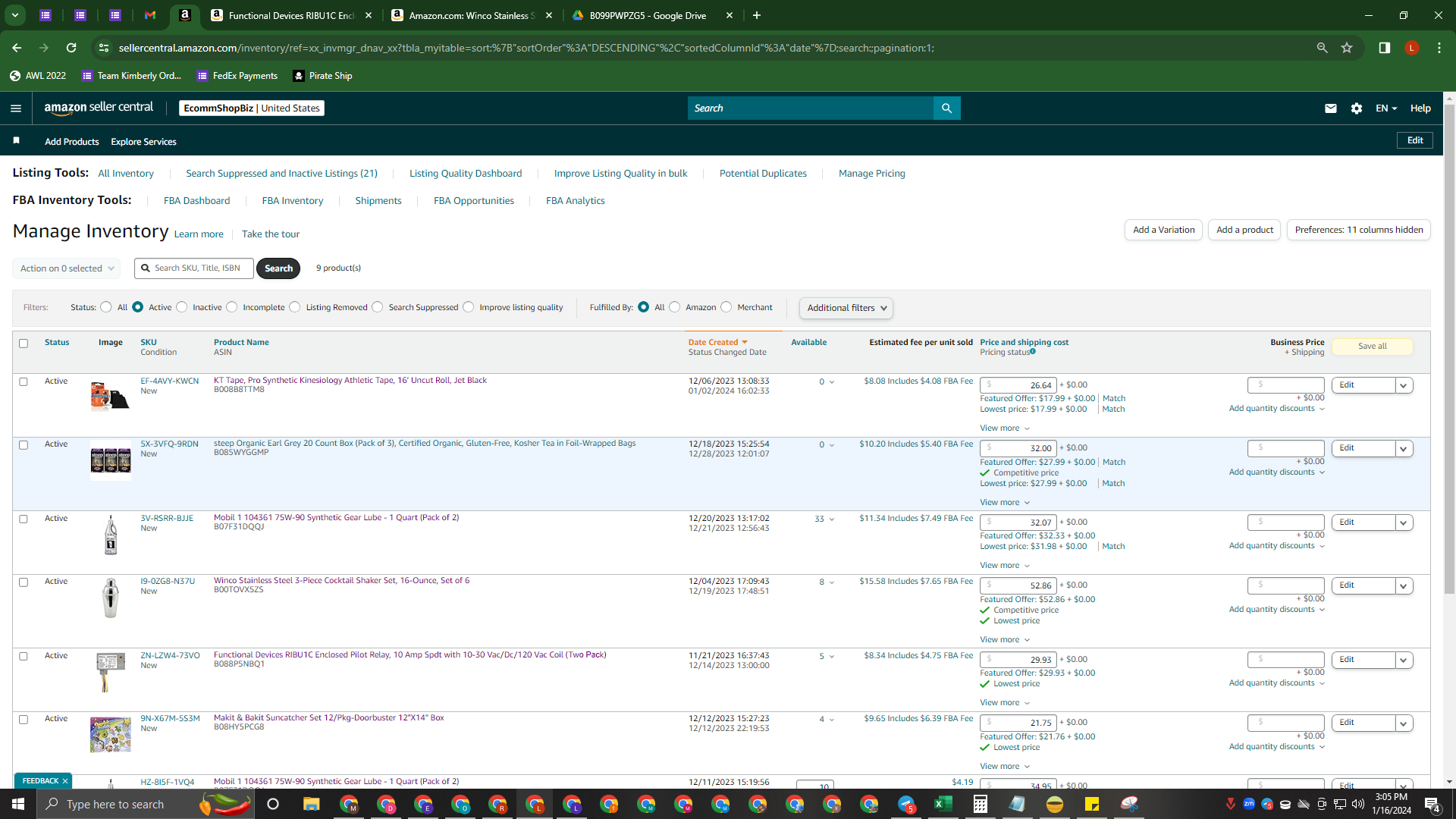Click the Winco cocktail shaker thumbnail
The width and height of the screenshot is (1456, 819).
pyautogui.click(x=111, y=597)
